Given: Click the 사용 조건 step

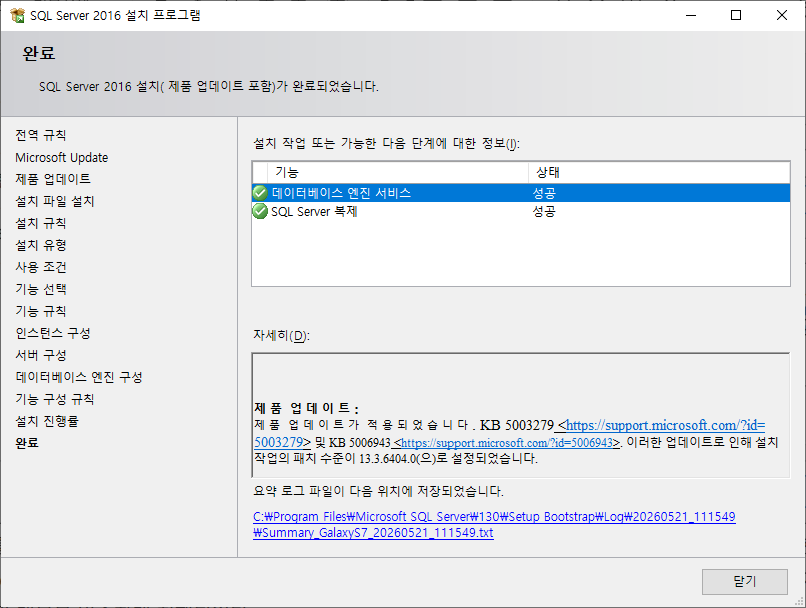Looking at the screenshot, I should [x=41, y=267].
